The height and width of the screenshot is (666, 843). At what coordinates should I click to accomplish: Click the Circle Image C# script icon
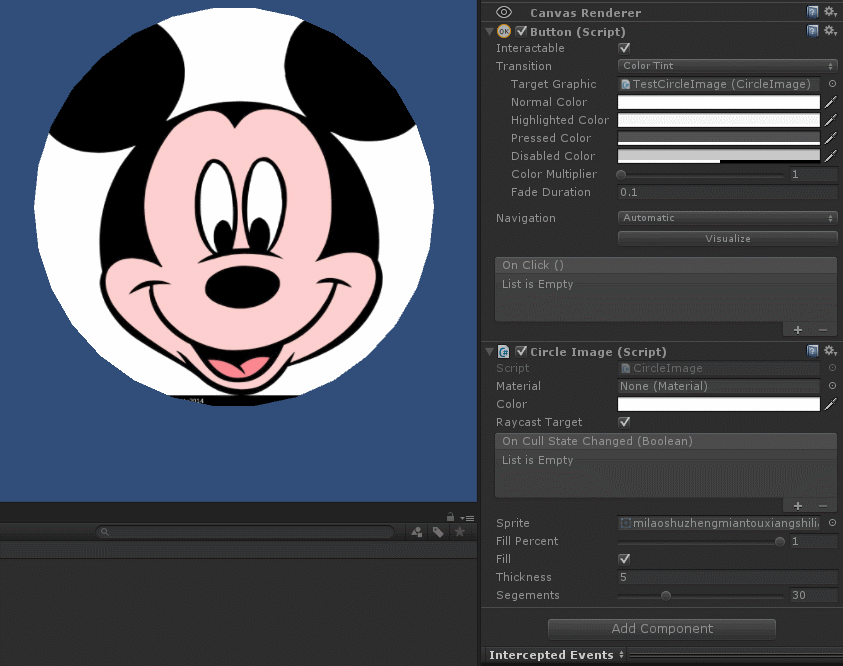[504, 352]
